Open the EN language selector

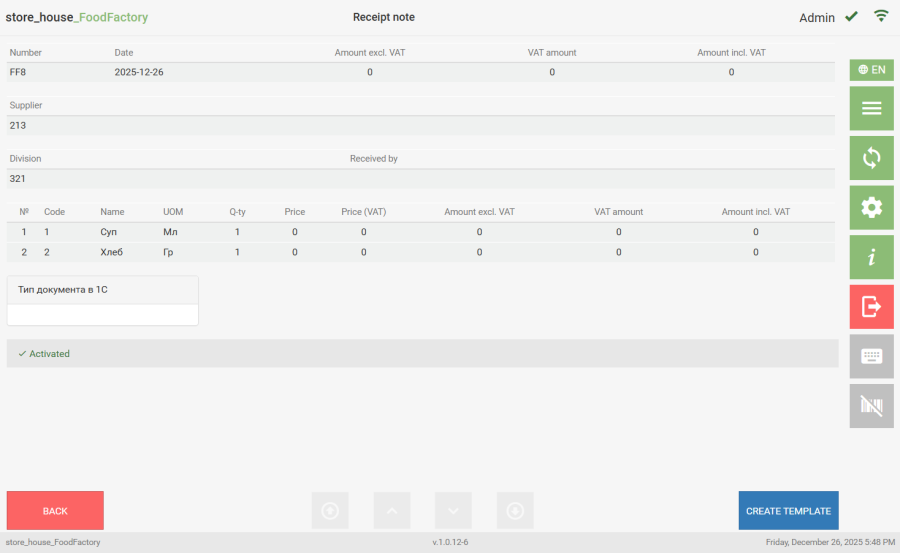click(871, 70)
